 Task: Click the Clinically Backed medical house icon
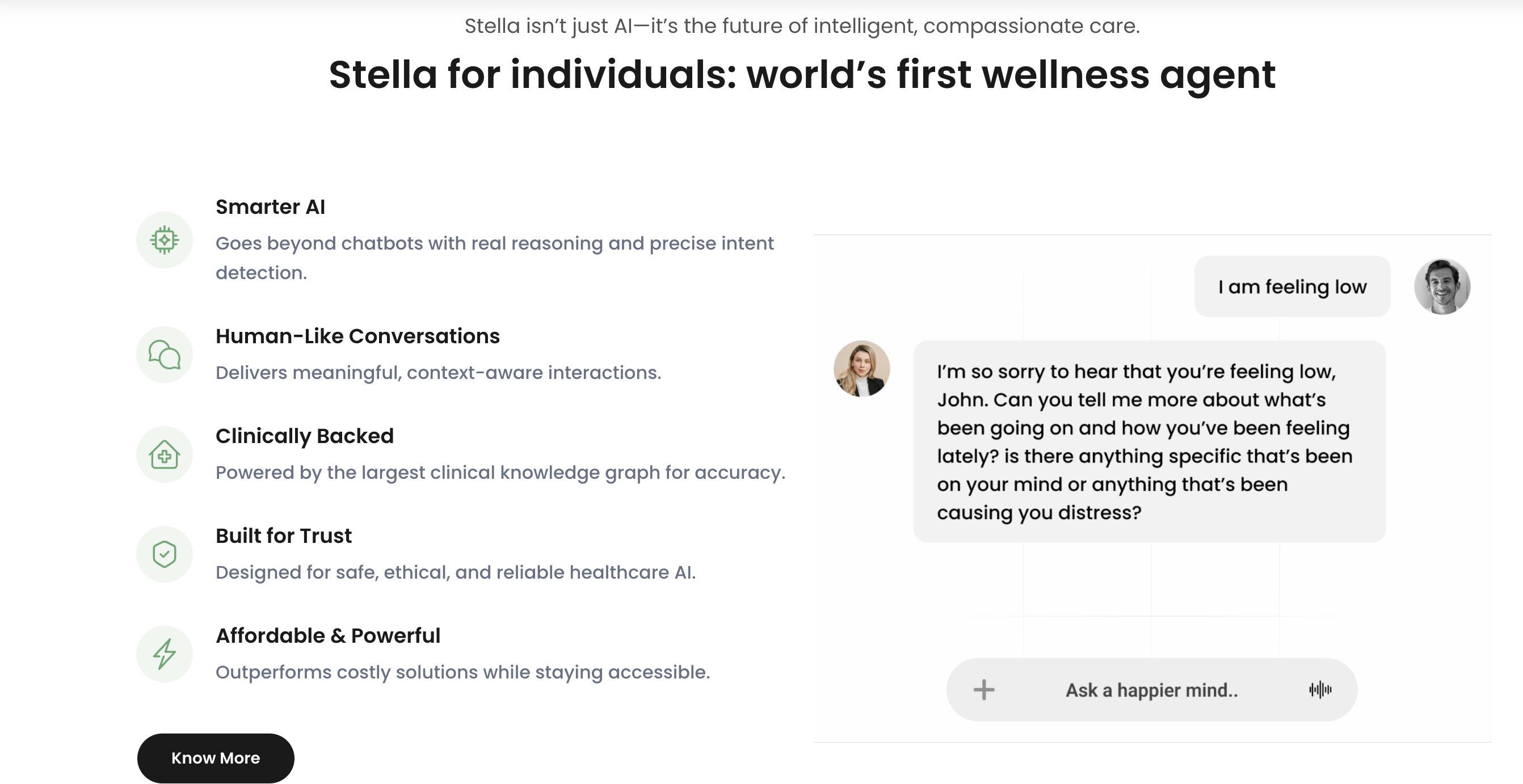165,454
